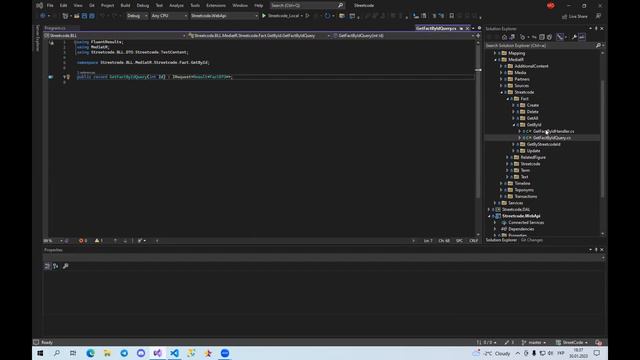The width and height of the screenshot is (640, 360).
Task: Click the pin icon on GetFactByIdQuery.cs tab
Action: 461,29
